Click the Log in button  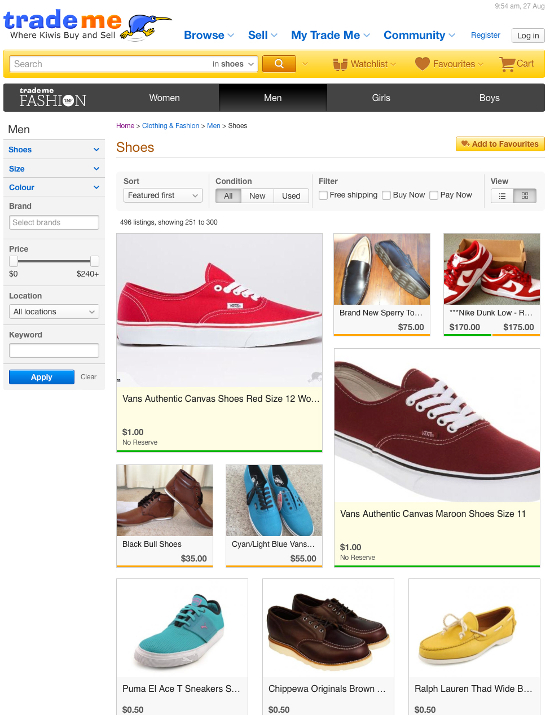click(x=528, y=36)
